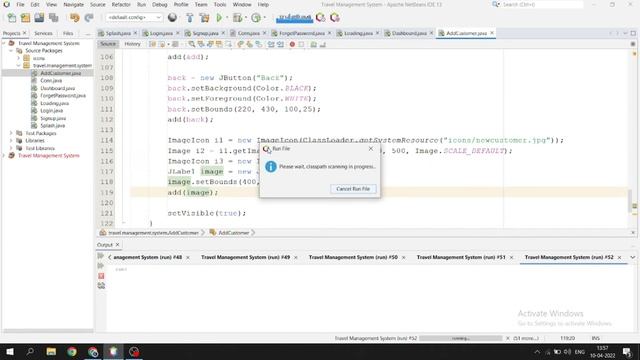Click the Search field magnifier icon

coord(496,4)
